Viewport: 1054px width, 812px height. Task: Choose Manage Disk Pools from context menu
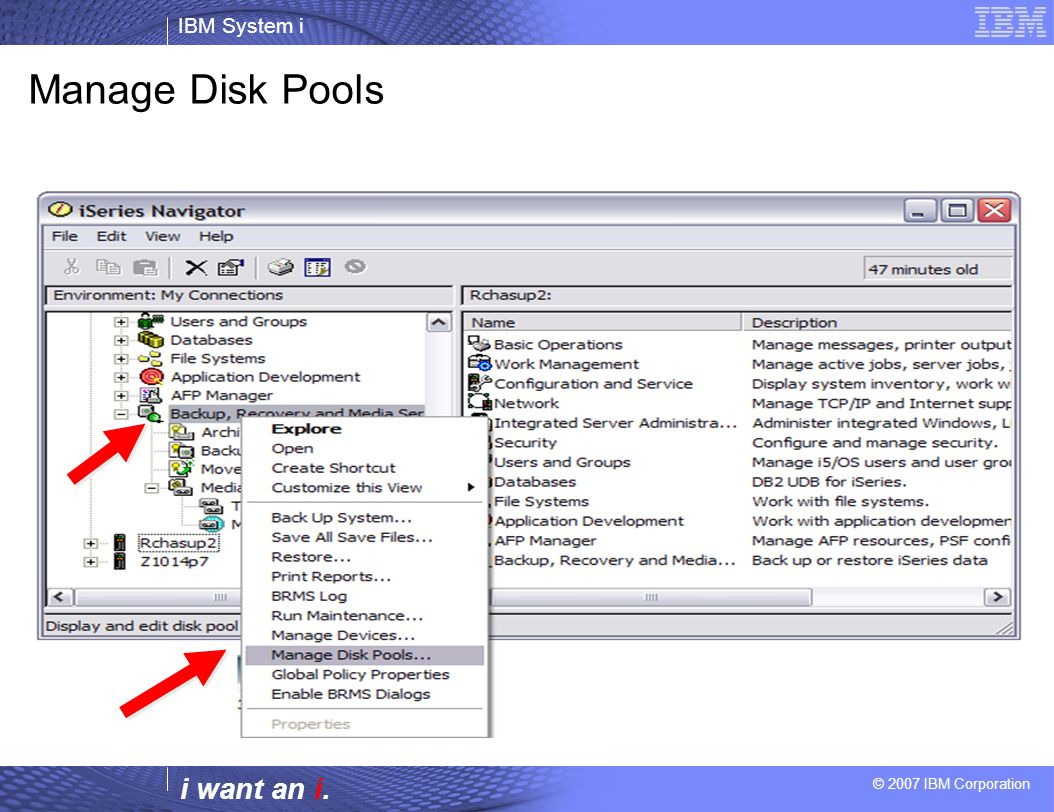pos(364,655)
